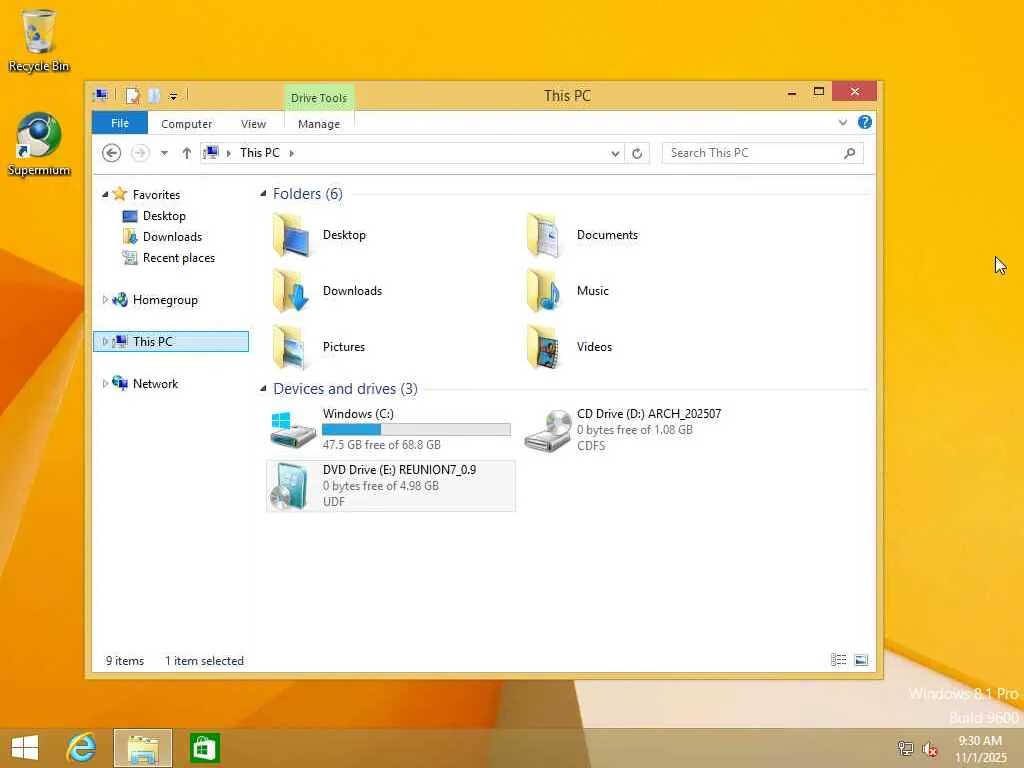Click 'This PC' in the address bar
The width and height of the screenshot is (1024, 768).
(260, 153)
